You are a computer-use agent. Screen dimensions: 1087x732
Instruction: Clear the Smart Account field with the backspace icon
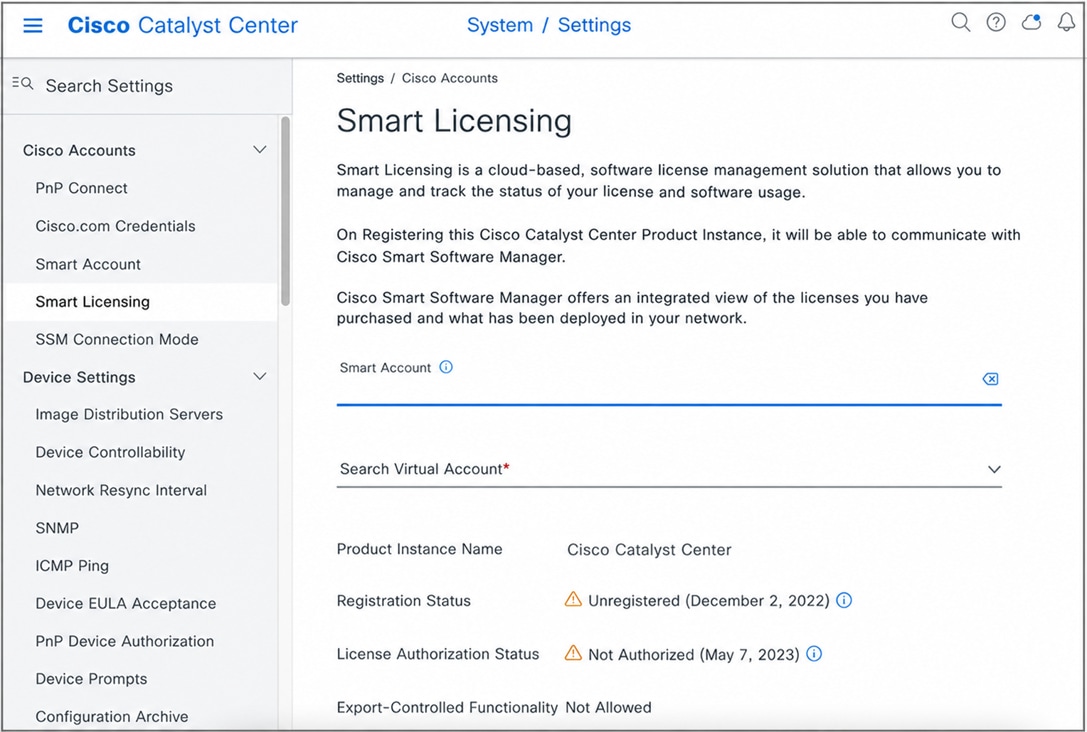pos(991,378)
